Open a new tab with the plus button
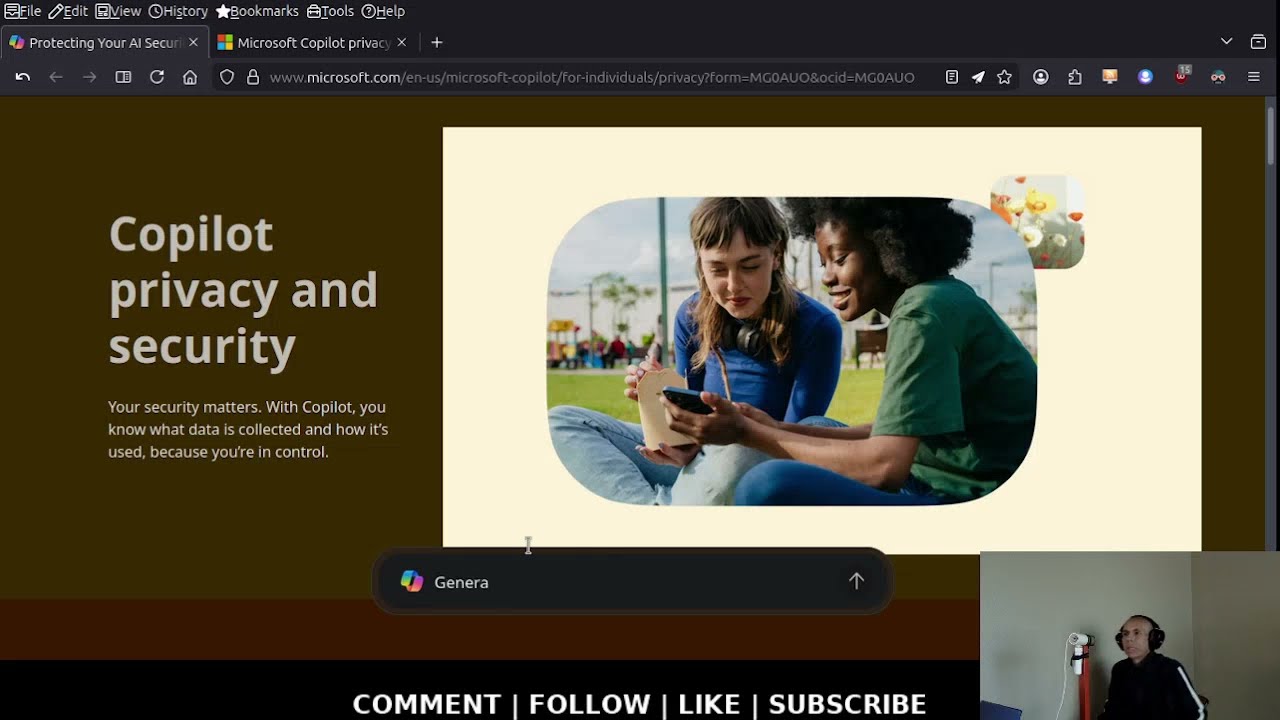Viewport: 1280px width, 720px height. (x=436, y=42)
